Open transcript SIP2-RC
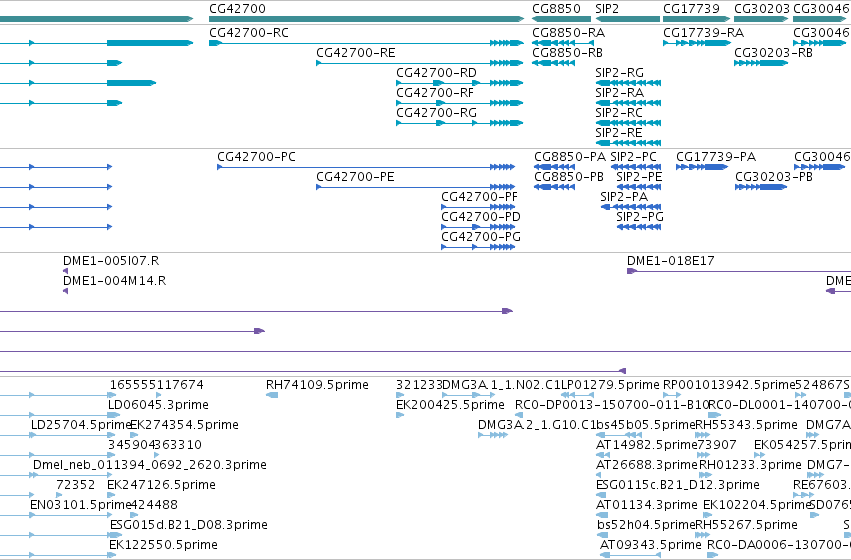851x560 pixels. (628, 123)
